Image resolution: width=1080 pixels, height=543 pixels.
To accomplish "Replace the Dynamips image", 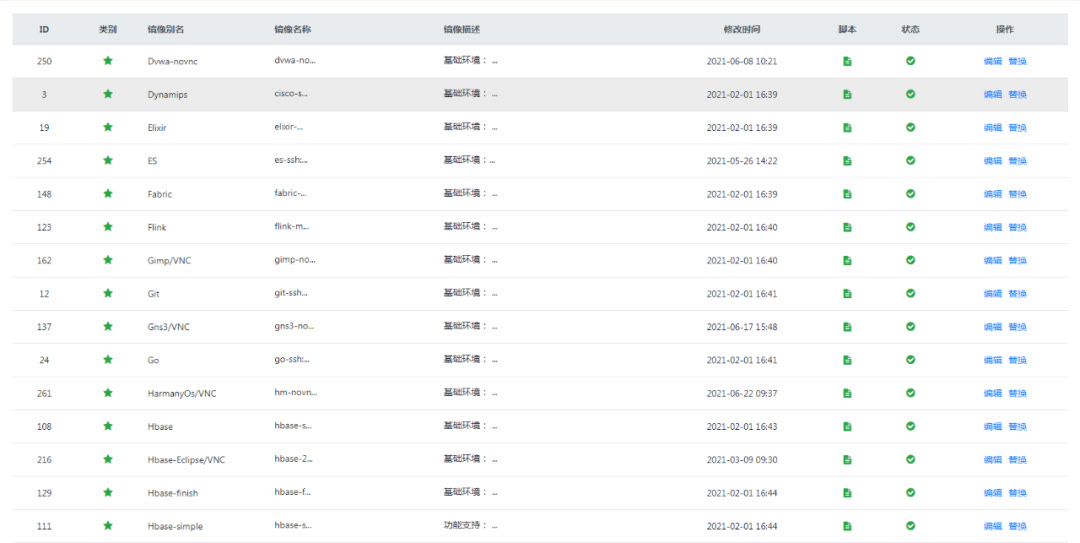I will pos(1017,94).
